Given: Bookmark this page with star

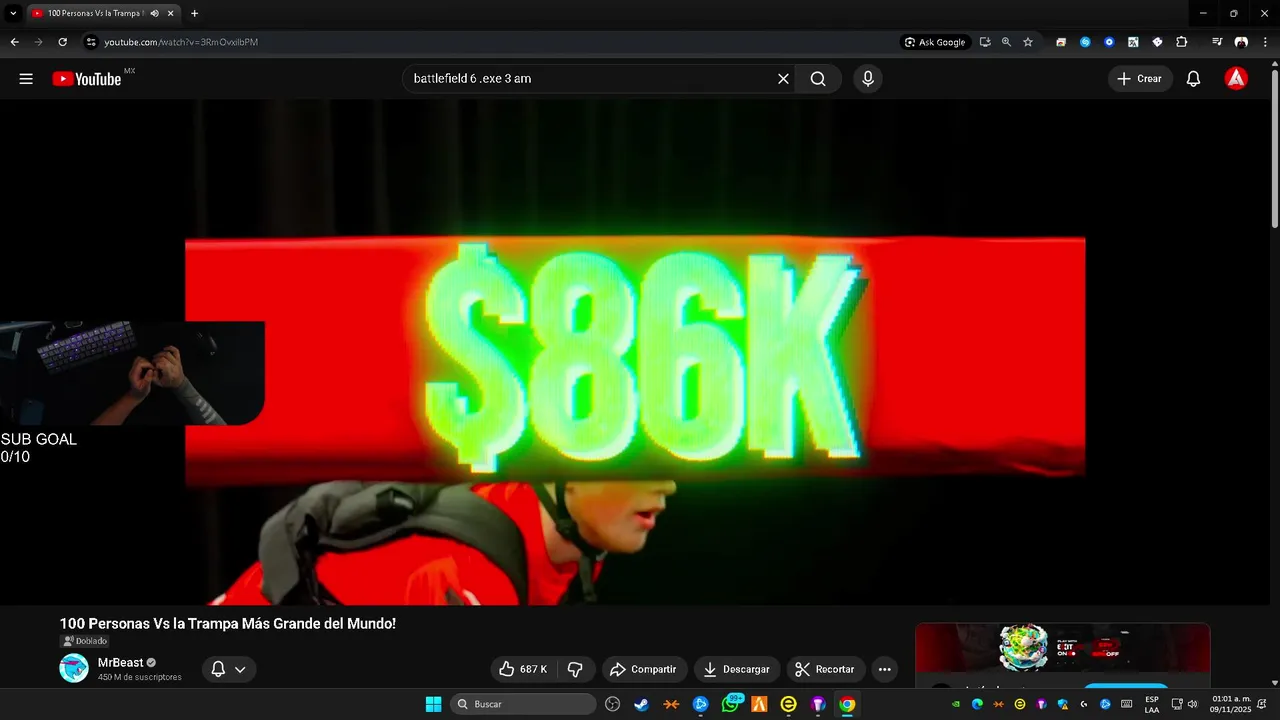Looking at the screenshot, I should pos(1027,42).
